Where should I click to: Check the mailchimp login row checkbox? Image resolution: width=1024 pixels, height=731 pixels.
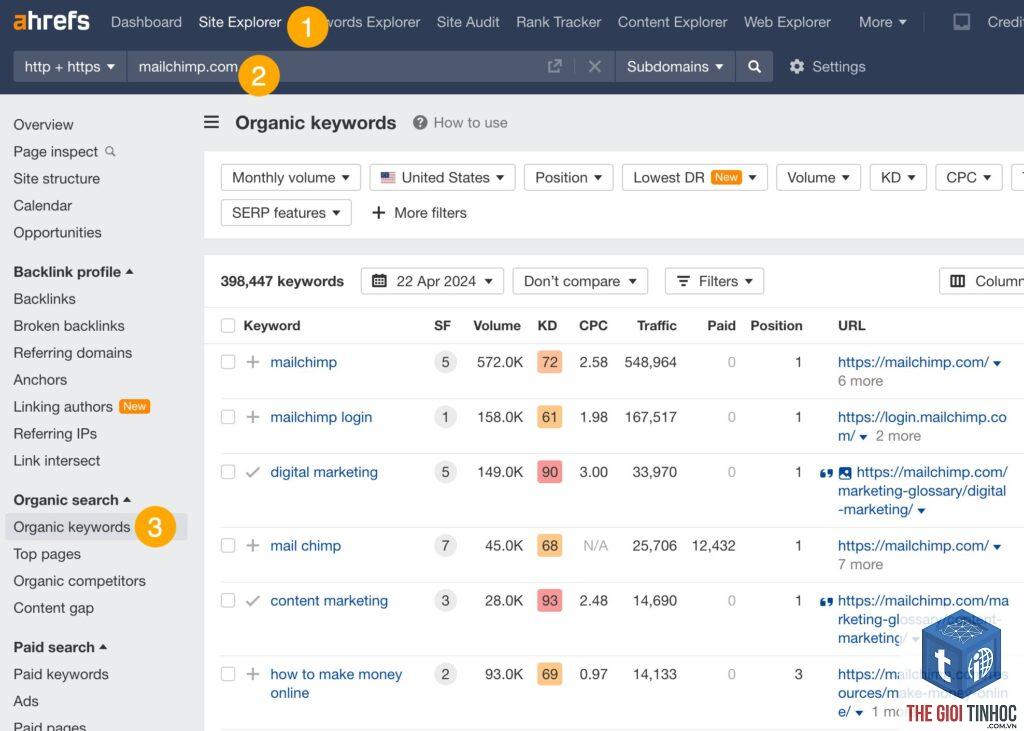point(228,417)
